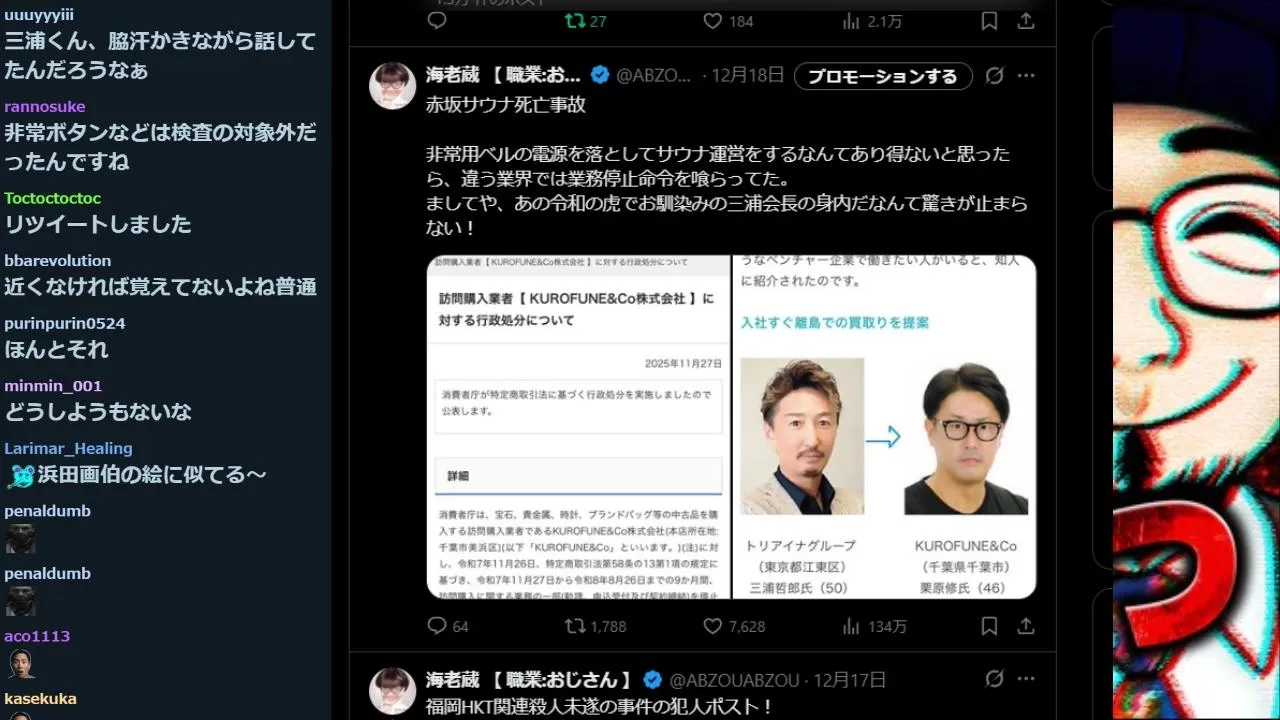
Task: Open profile avatar on 12月17日 post
Action: click(x=393, y=691)
